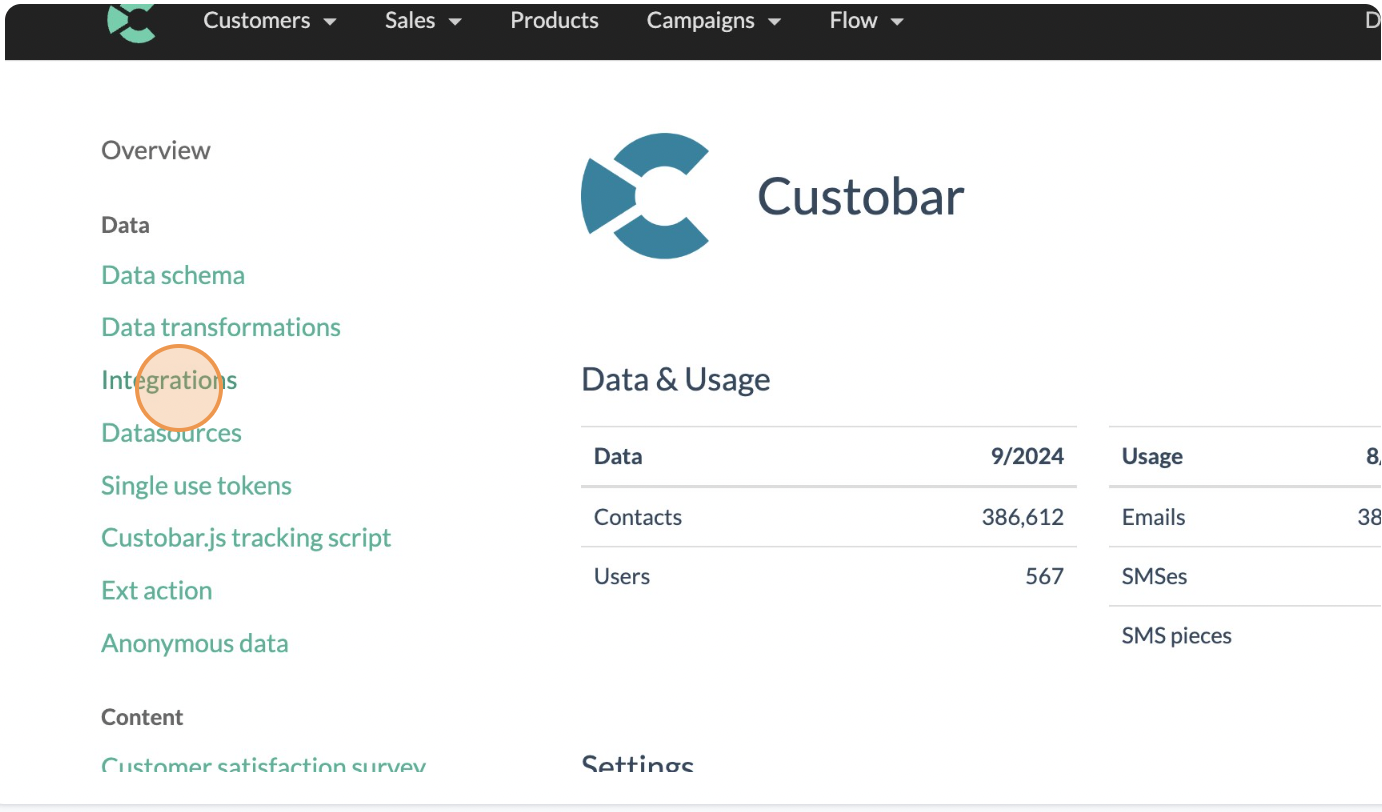Click the 567 users value
The height and width of the screenshot is (812, 1382).
tap(1045, 576)
